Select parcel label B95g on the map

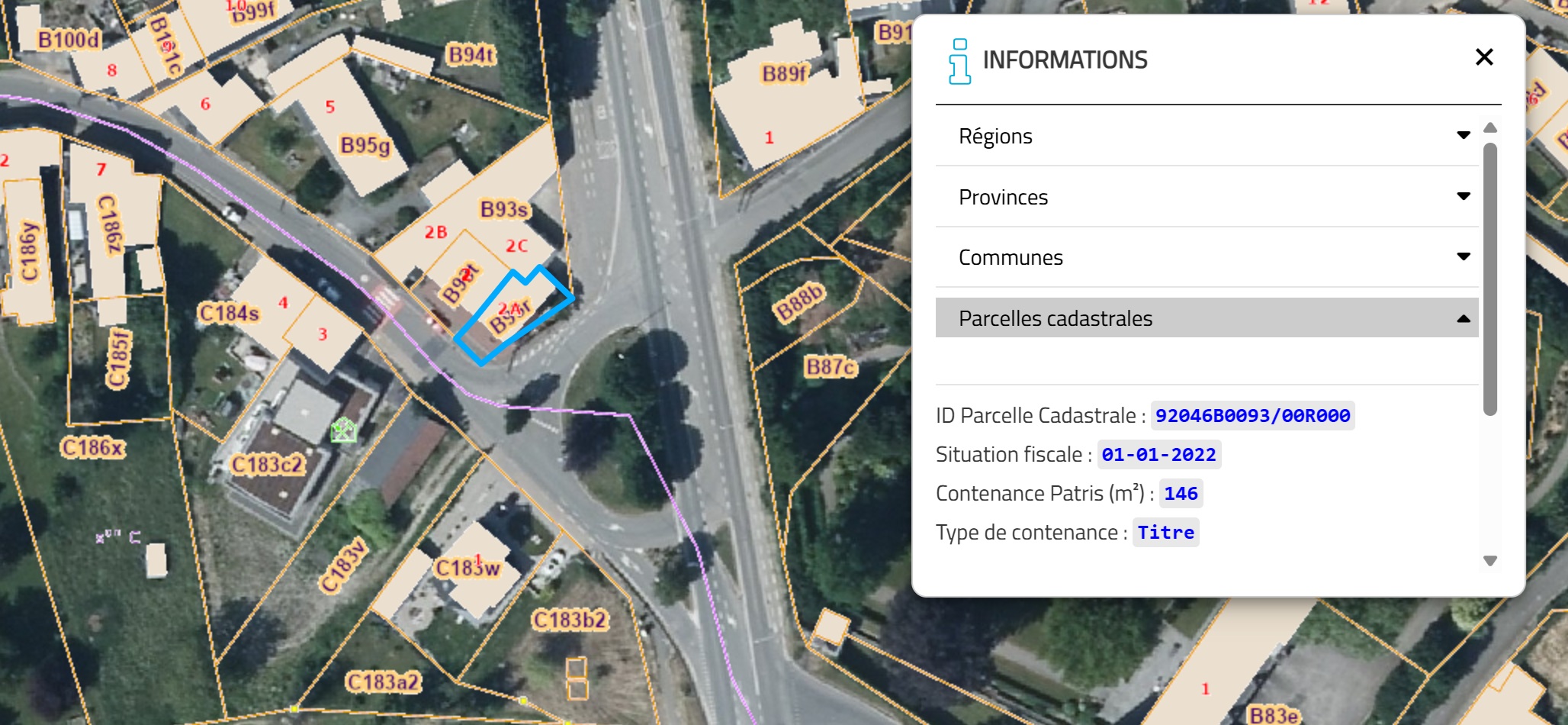coord(365,145)
